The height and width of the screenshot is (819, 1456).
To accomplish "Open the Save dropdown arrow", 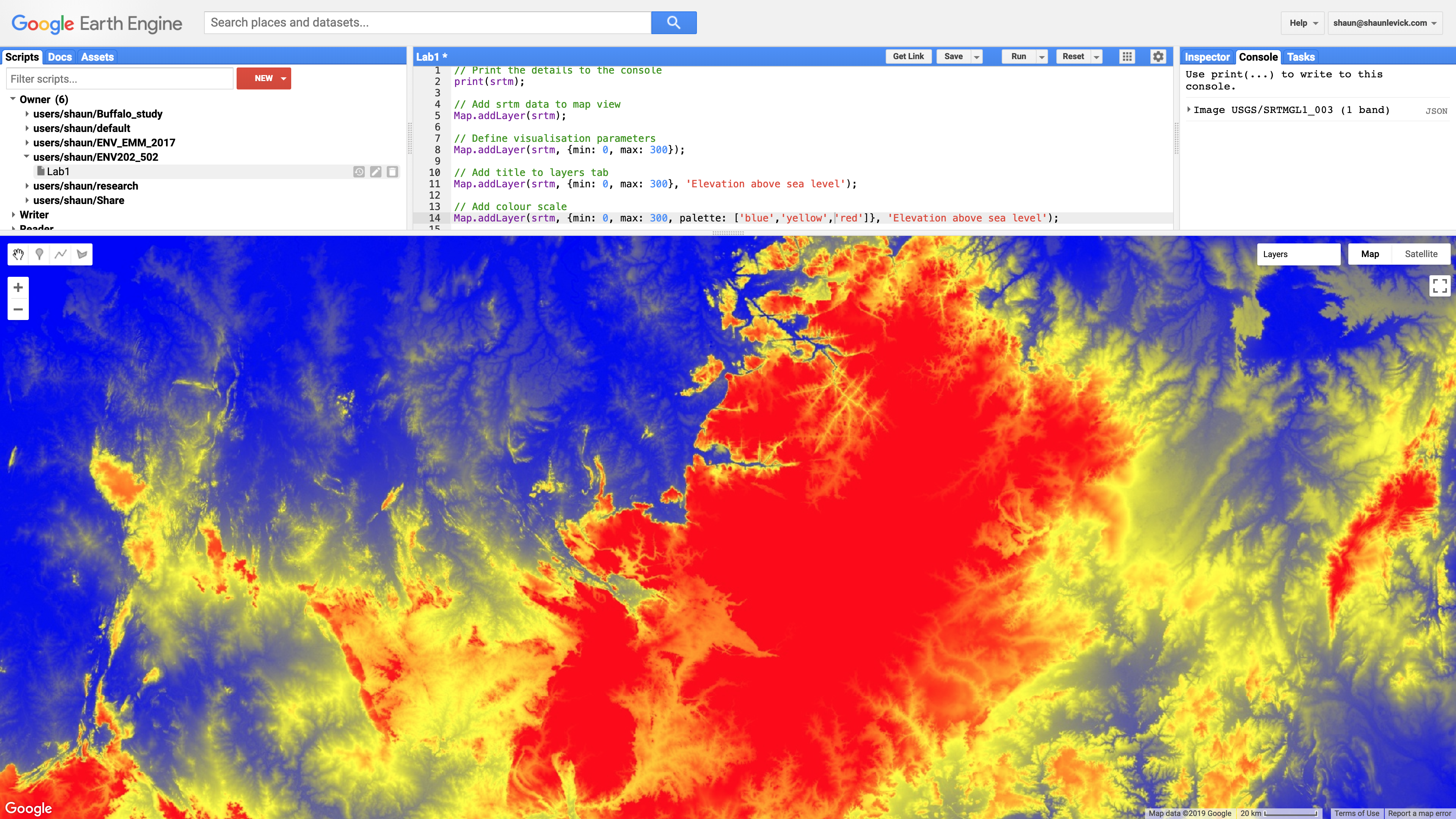I will click(x=976, y=56).
